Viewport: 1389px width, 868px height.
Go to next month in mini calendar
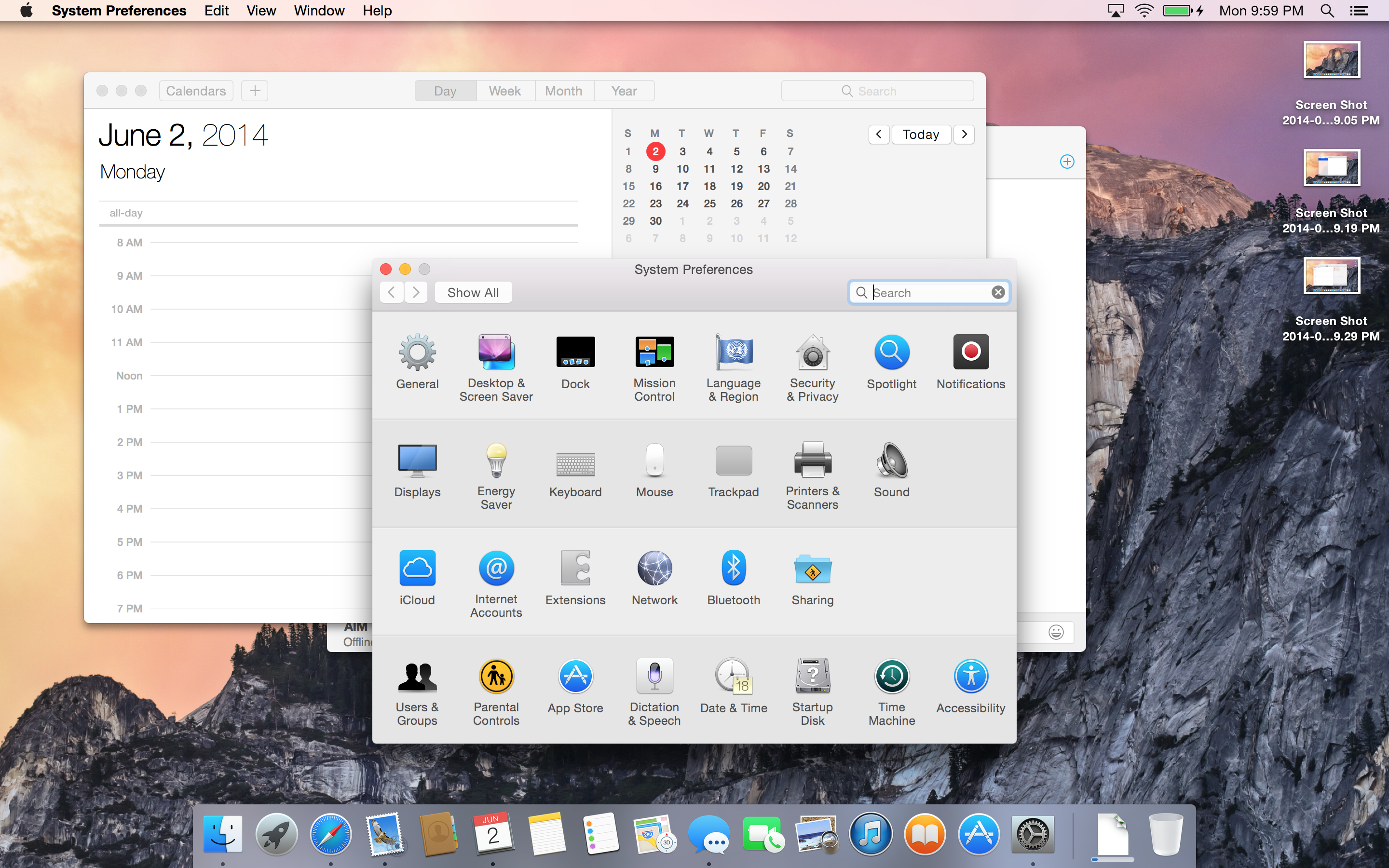pos(964,135)
